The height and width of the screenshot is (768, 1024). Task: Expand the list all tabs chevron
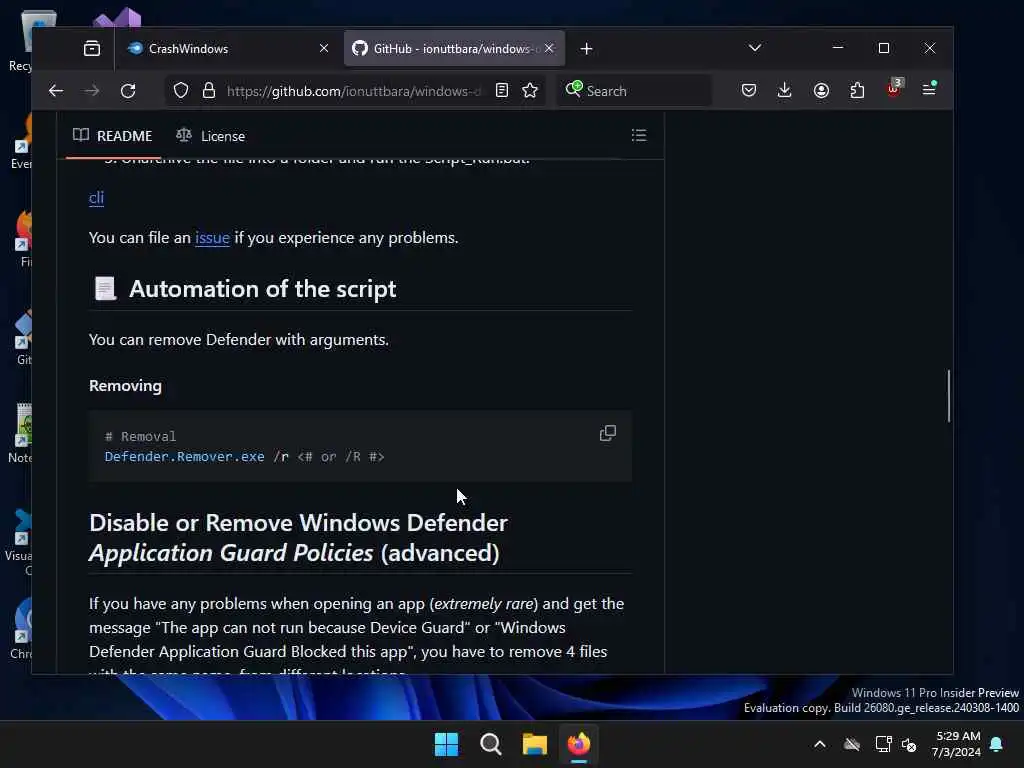(x=755, y=48)
